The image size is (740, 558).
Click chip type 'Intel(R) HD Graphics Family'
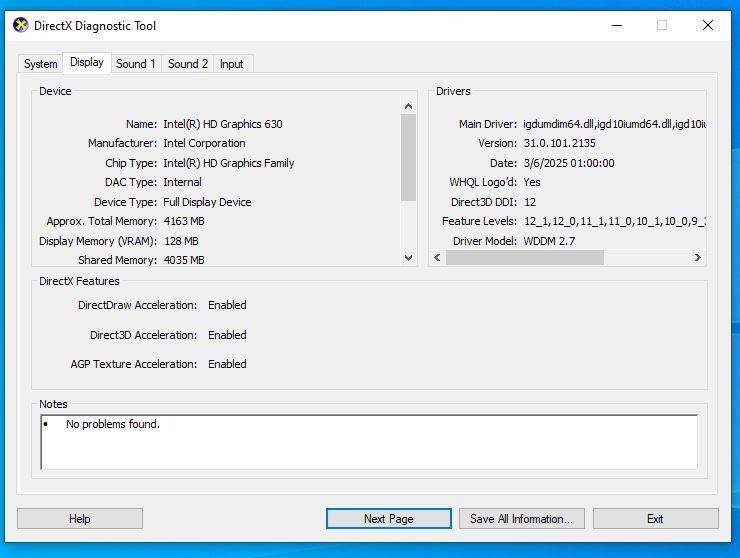pyautogui.click(x=229, y=163)
